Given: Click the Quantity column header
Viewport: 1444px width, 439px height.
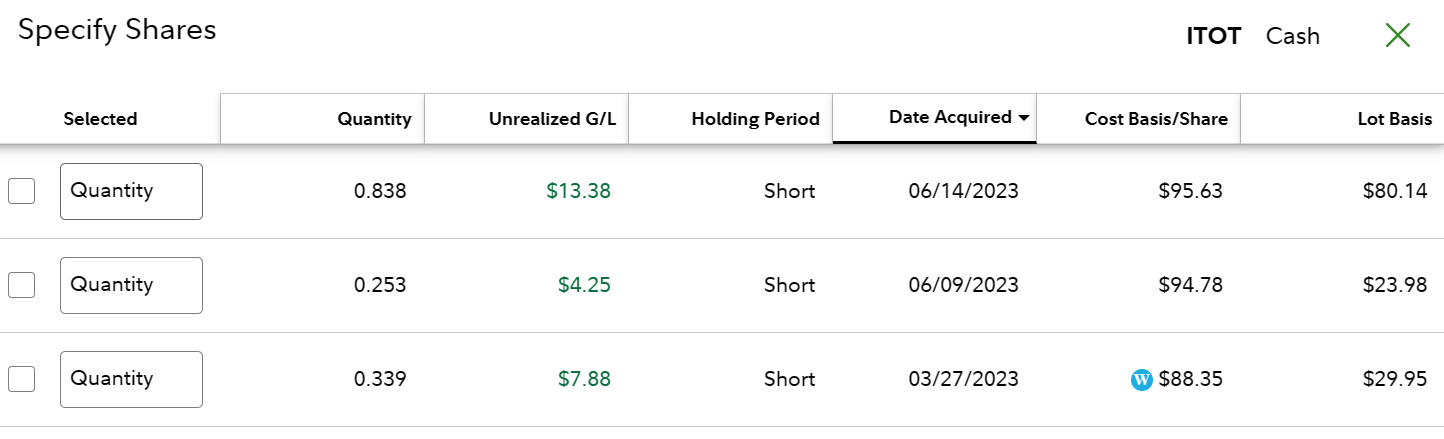Looking at the screenshot, I should (374, 119).
